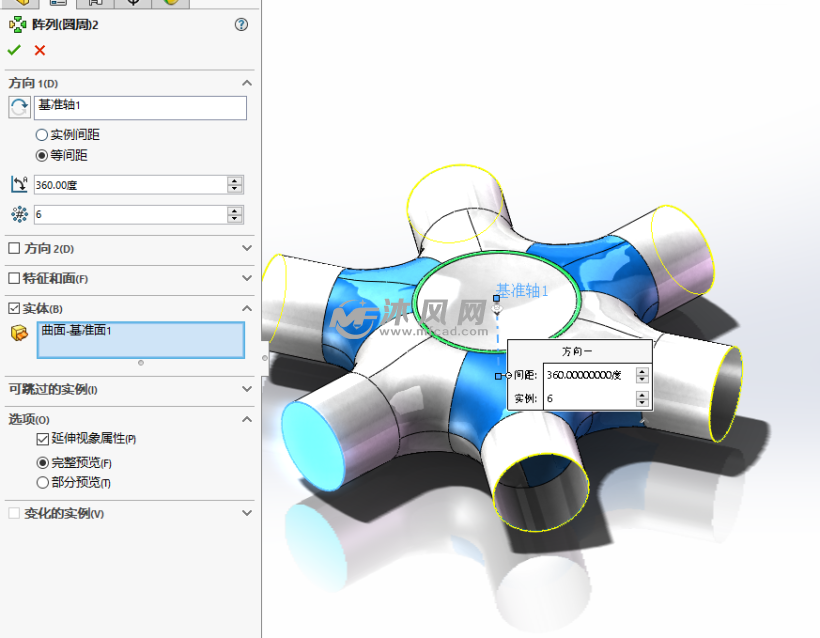Image resolution: width=820 pixels, height=638 pixels.
Task: Click the instance count icon beside 6
Action: tap(19, 214)
